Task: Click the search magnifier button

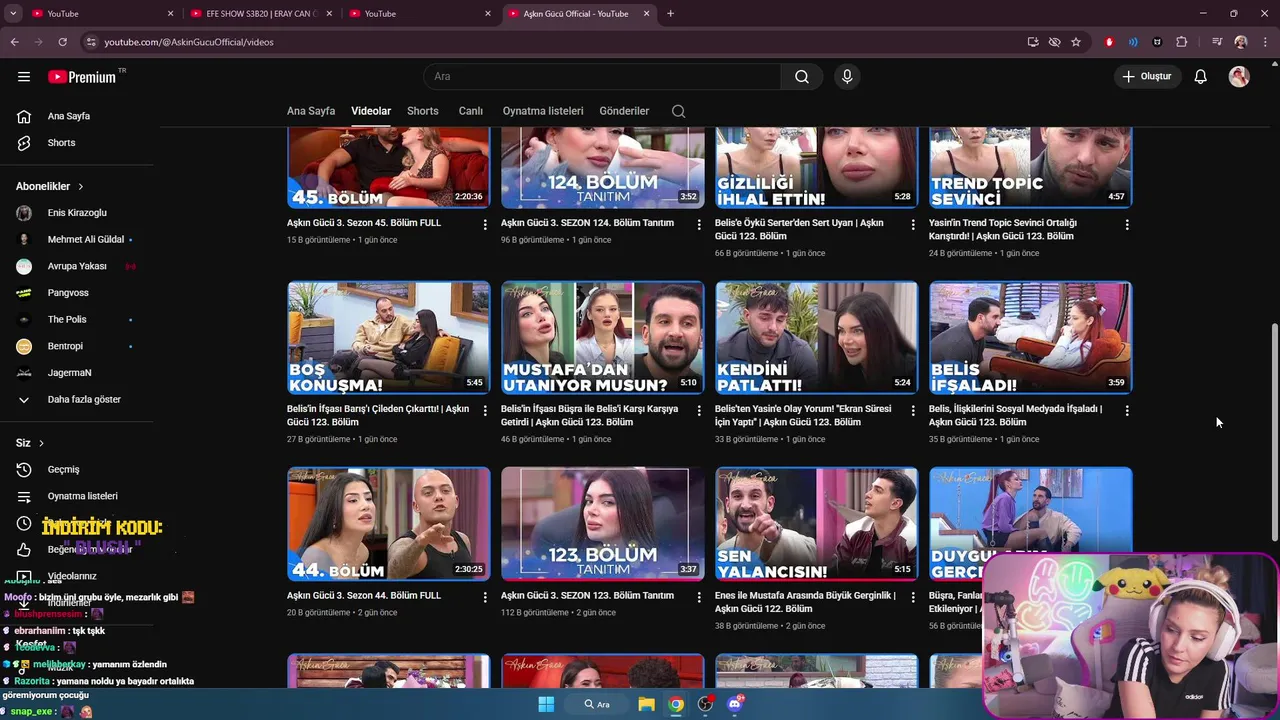Action: click(802, 77)
